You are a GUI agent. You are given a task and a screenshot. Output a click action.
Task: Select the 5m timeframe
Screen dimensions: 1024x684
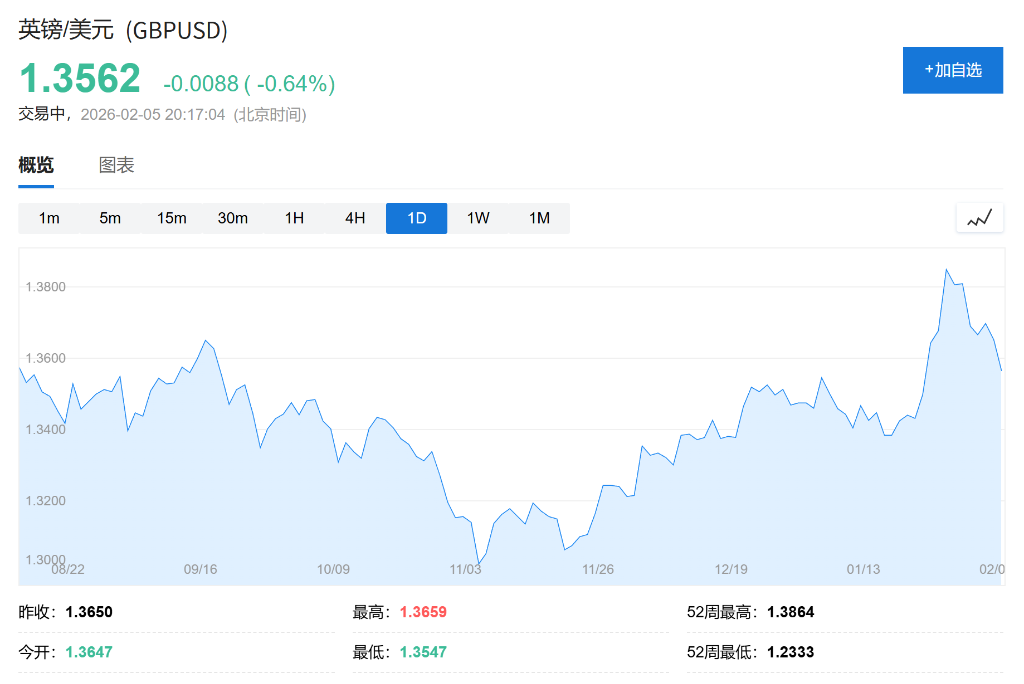[x=110, y=218]
